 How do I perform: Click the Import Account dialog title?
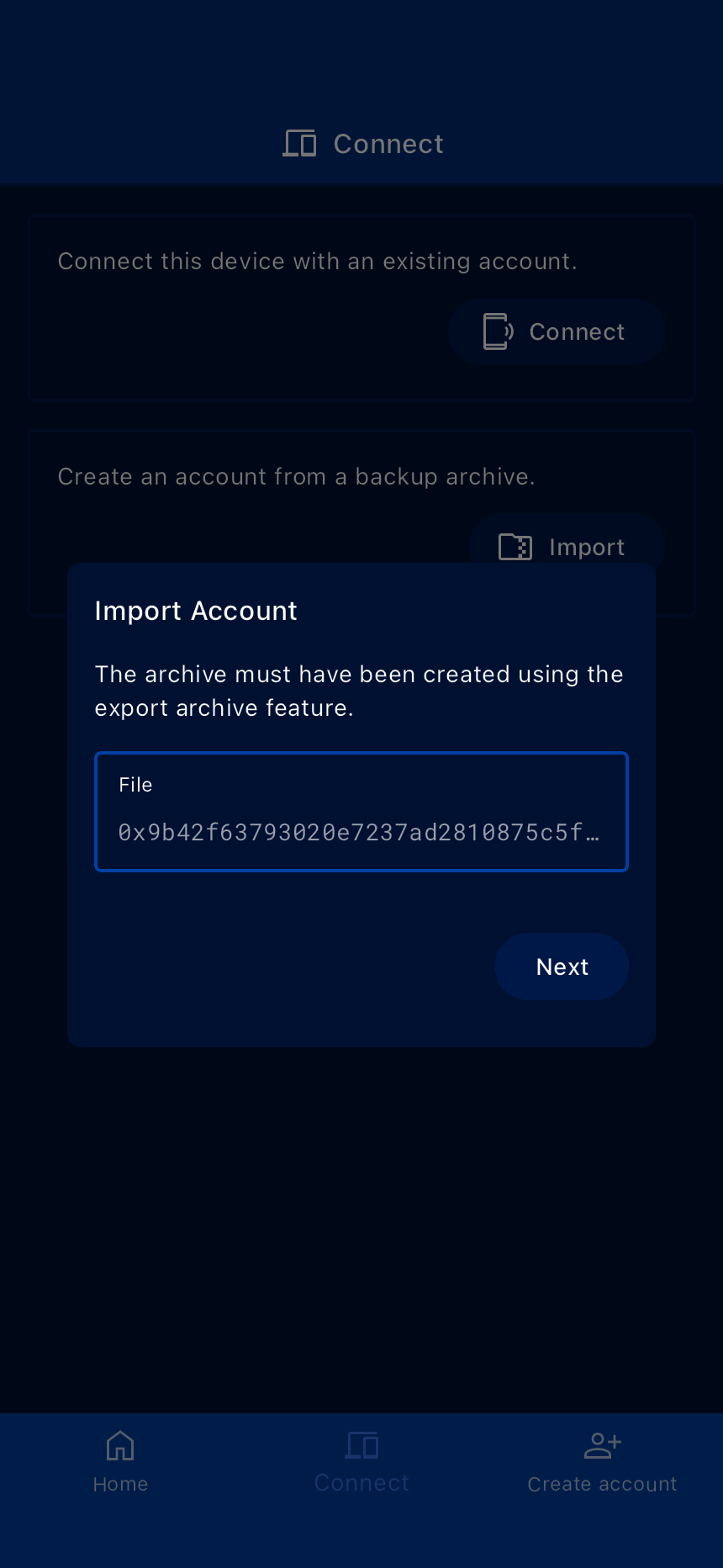coord(196,611)
